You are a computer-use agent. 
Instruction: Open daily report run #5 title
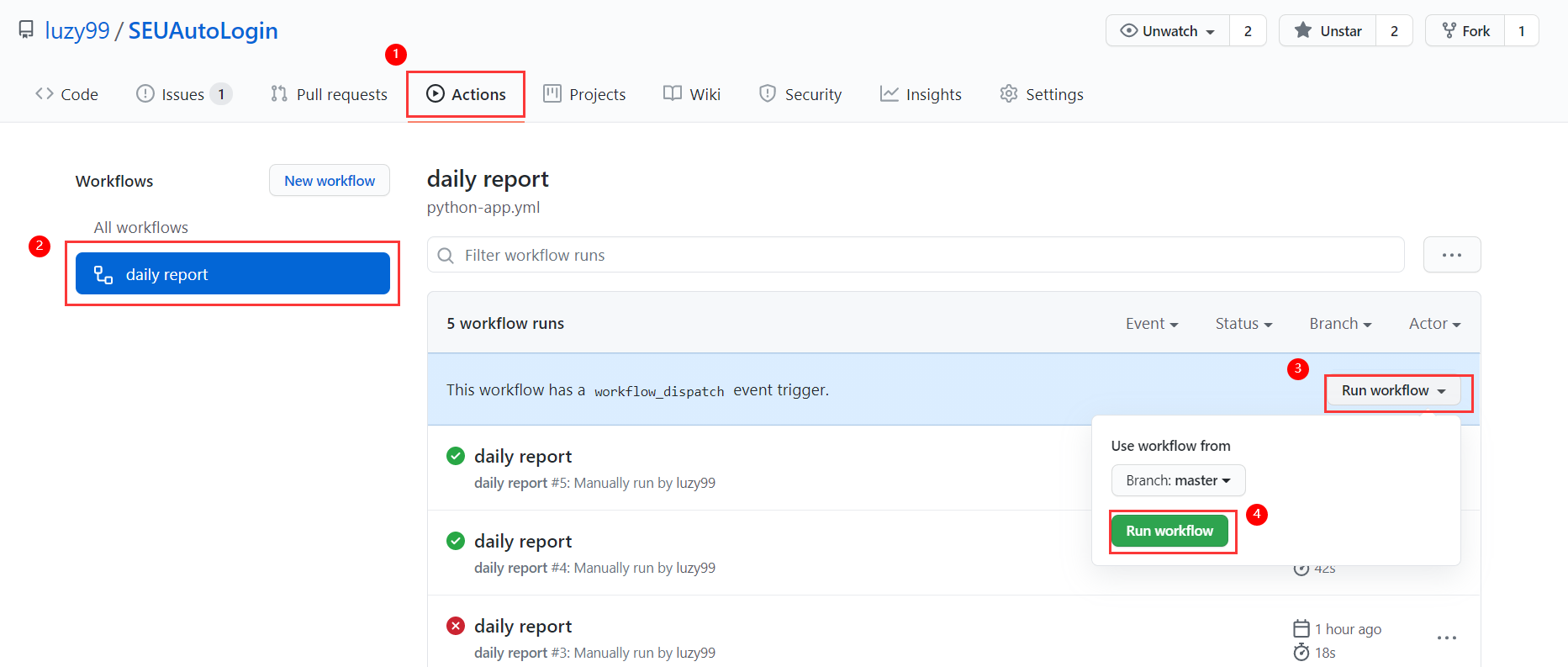pyautogui.click(x=523, y=456)
